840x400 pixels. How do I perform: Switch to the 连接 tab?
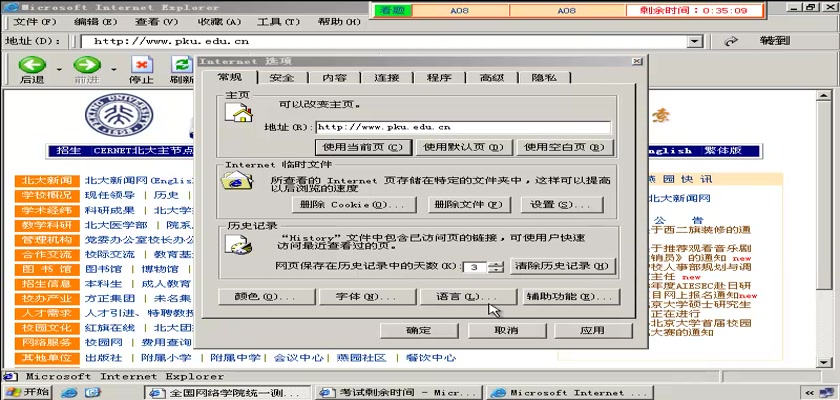pos(387,78)
